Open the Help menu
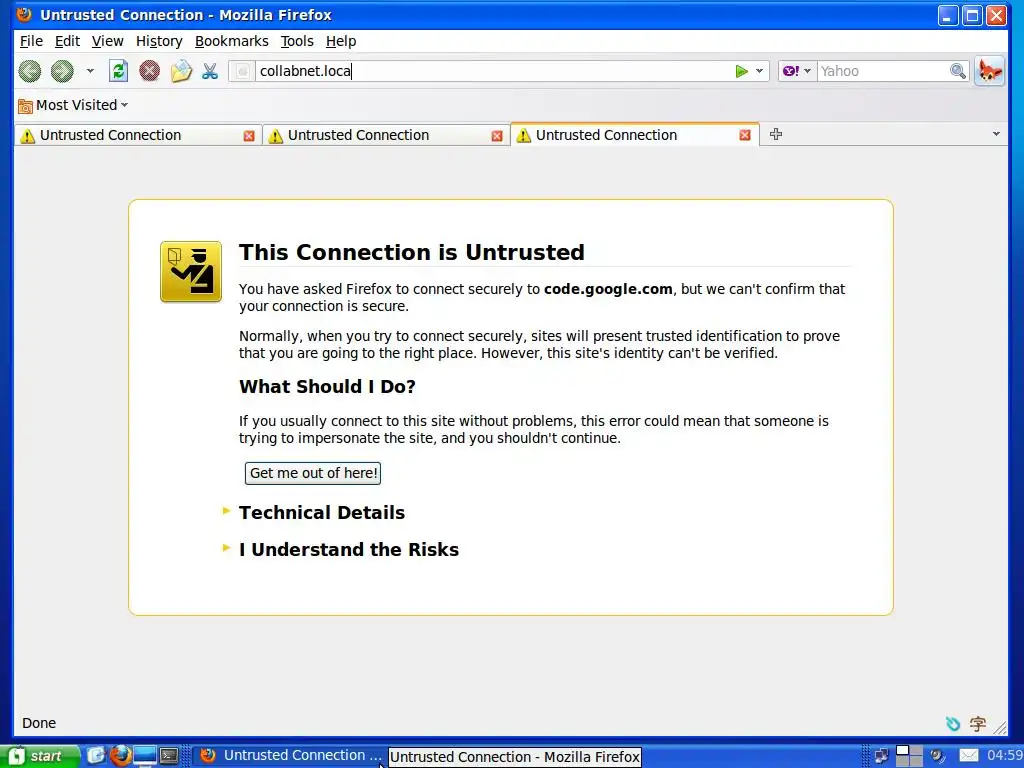The width and height of the screenshot is (1024, 768). click(x=341, y=41)
